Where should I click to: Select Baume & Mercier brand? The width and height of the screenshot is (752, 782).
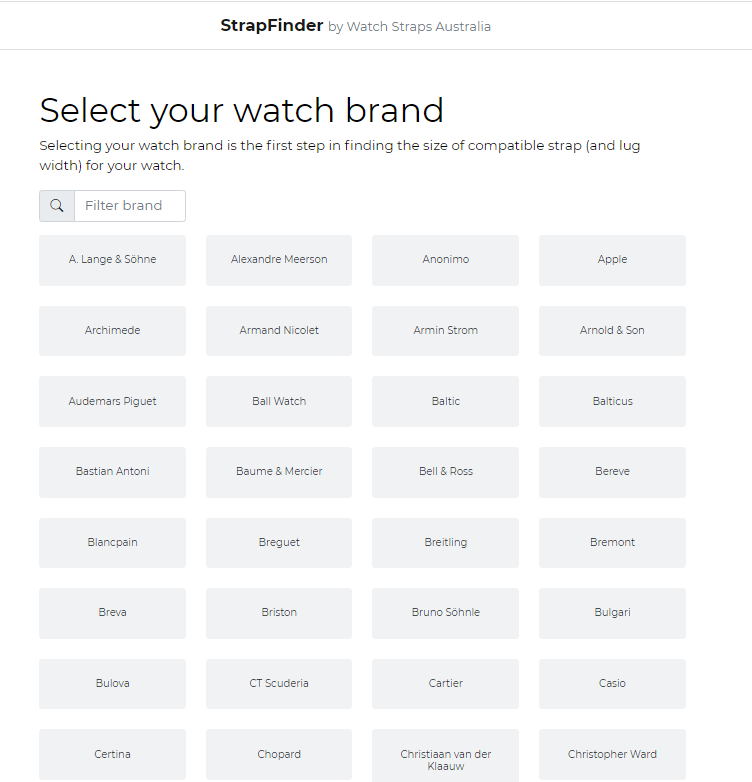click(x=279, y=471)
